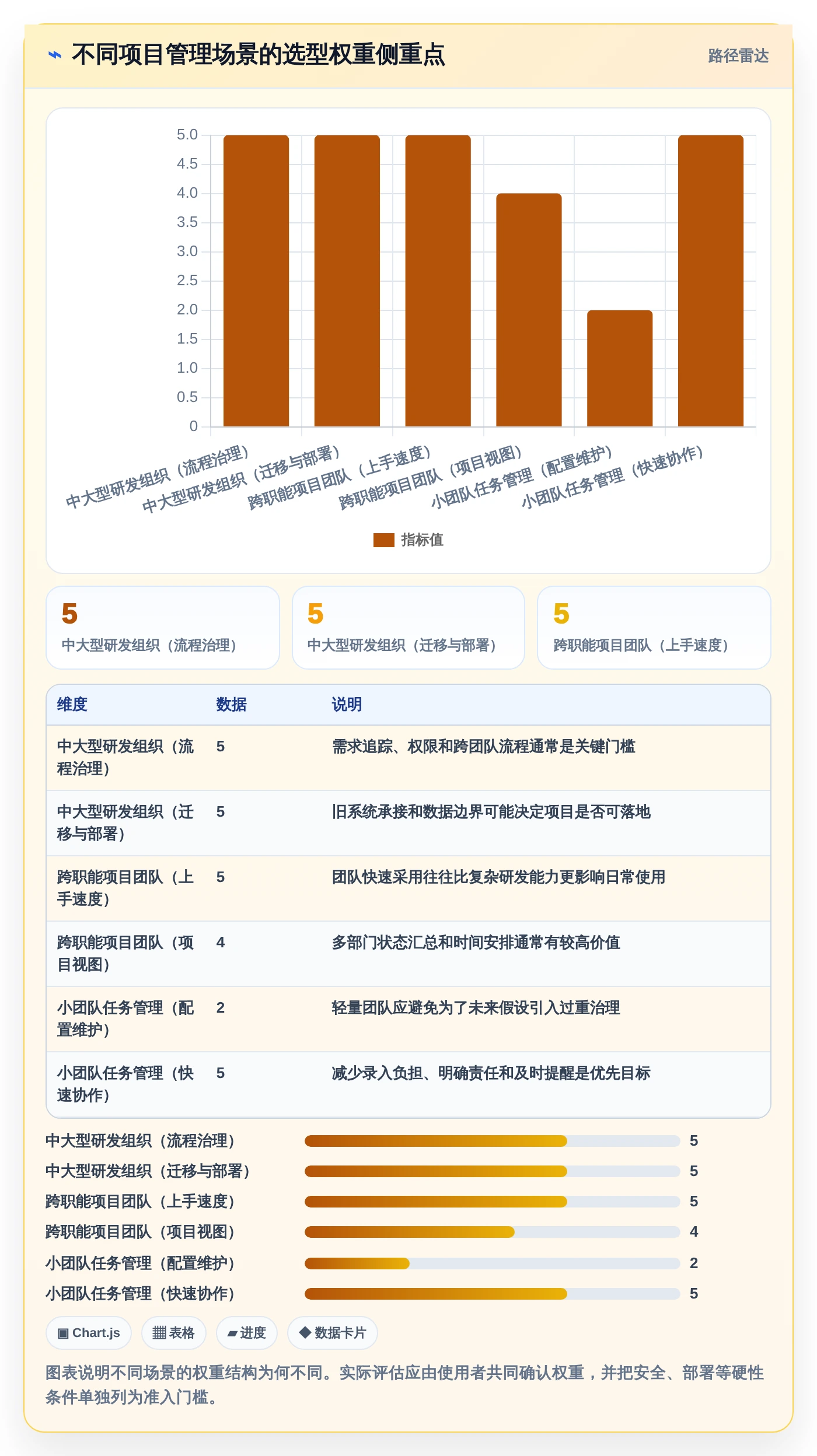This screenshot has height=1456, width=817.
Task: Select table row 小团队任务管理（快速协作）
Action: (408, 1084)
